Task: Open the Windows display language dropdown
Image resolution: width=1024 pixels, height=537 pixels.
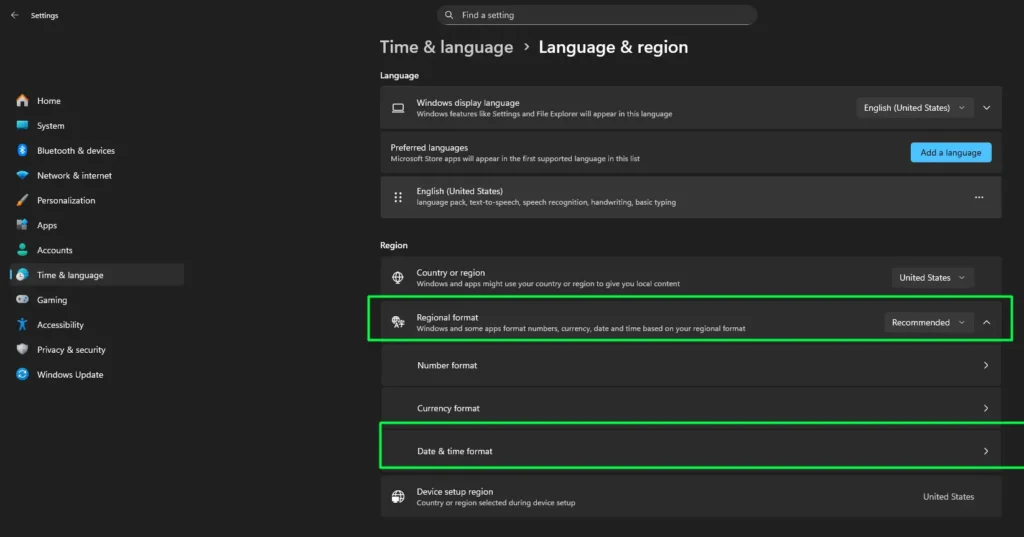Action: point(914,108)
